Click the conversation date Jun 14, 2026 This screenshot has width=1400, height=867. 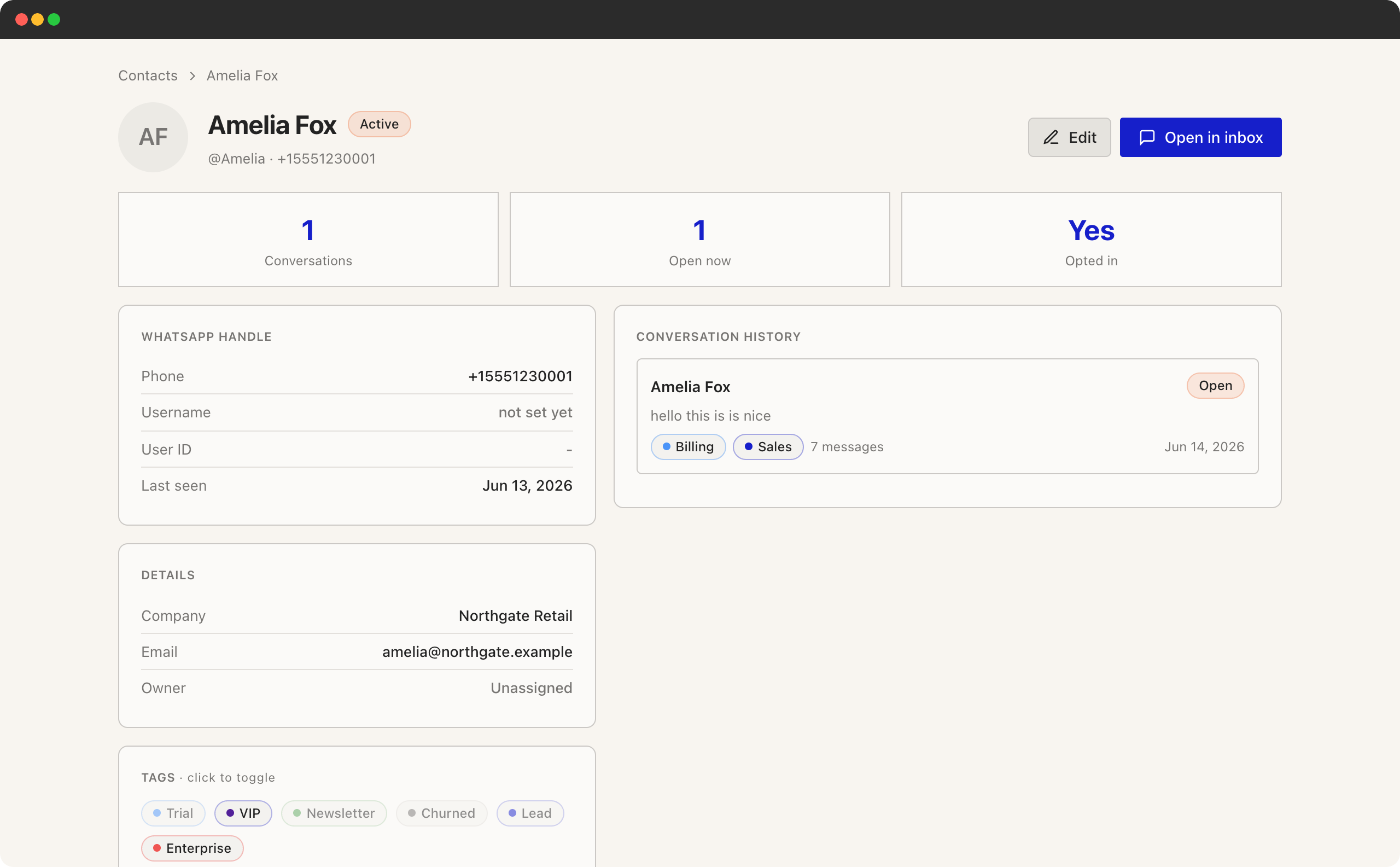pos(1204,447)
